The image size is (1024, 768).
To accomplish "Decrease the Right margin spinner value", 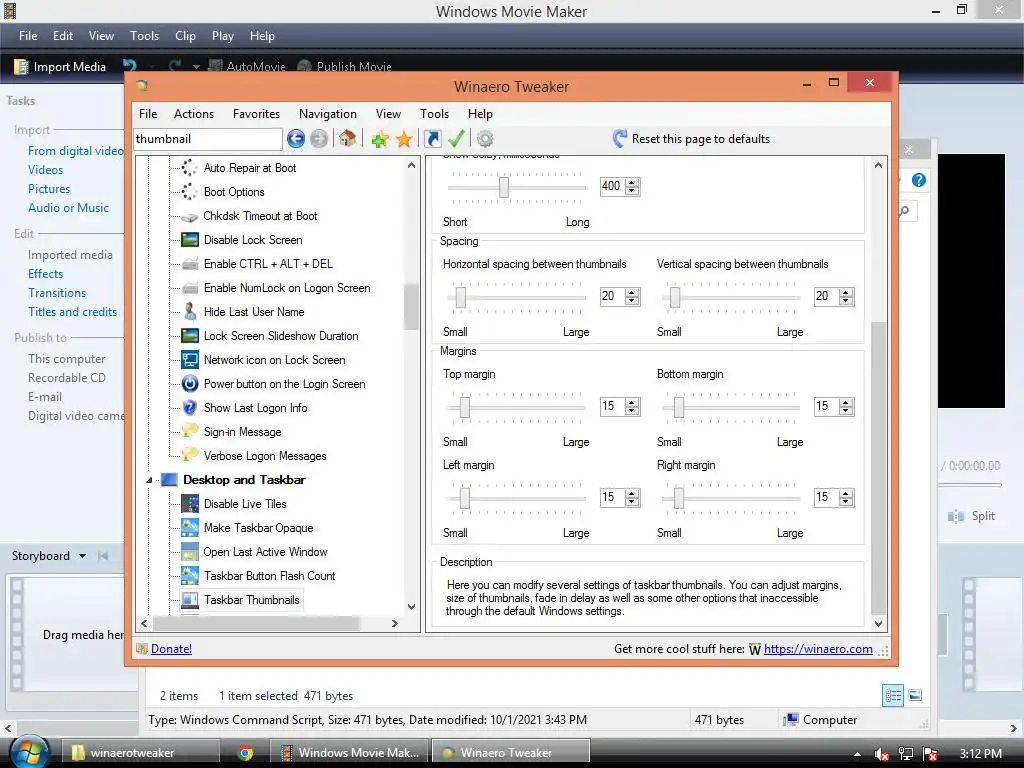I will click(x=846, y=502).
